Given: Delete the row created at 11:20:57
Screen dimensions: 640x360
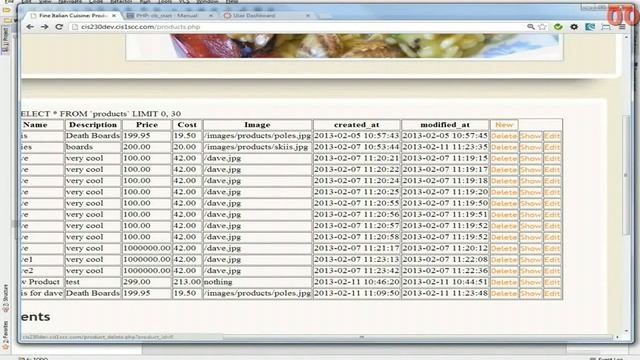Looking at the screenshot, I should tap(504, 226).
